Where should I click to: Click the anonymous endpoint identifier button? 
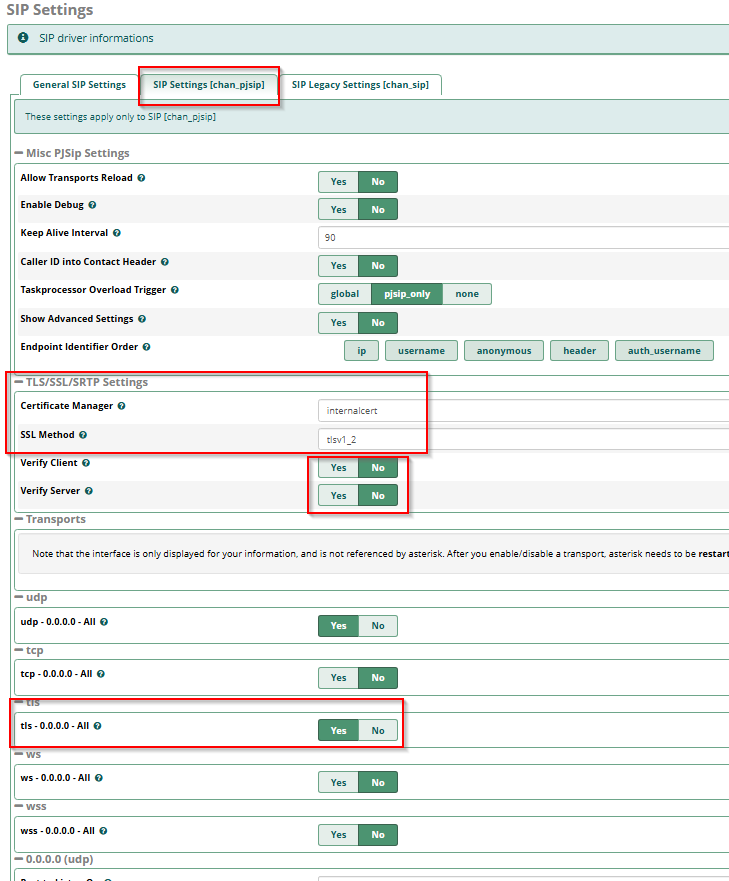pyautogui.click(x=504, y=351)
